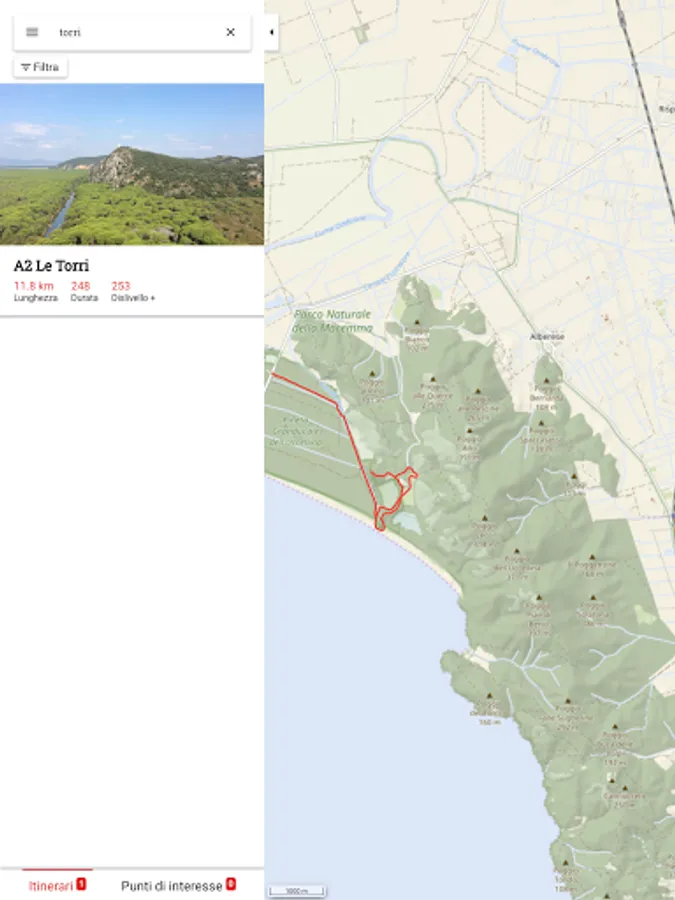Open the Filtra filter button
675x900 pixels.
point(40,67)
